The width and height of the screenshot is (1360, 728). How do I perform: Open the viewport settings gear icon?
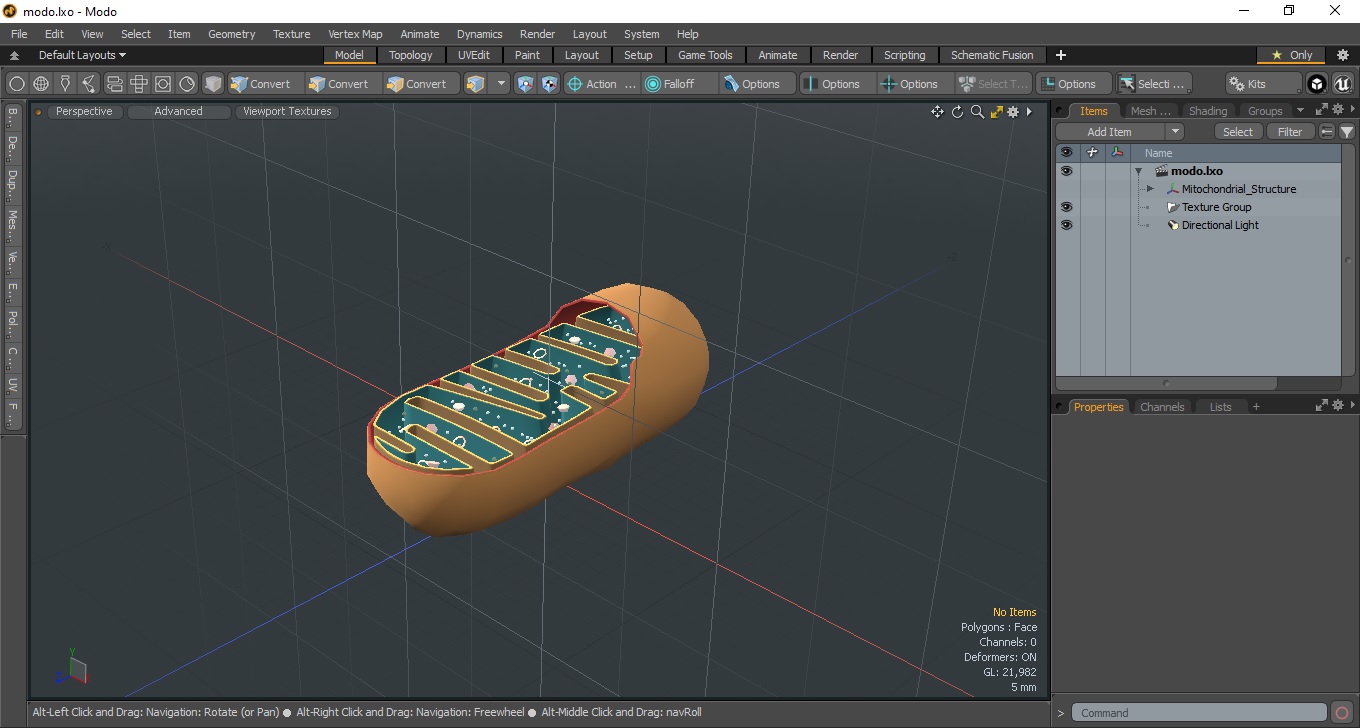(x=1013, y=112)
